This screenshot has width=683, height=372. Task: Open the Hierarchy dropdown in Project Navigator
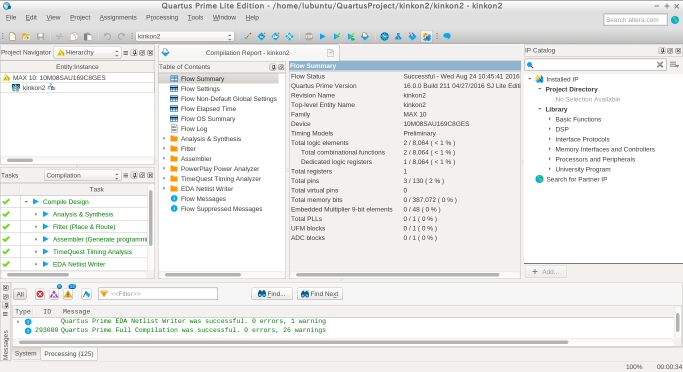tap(87, 53)
